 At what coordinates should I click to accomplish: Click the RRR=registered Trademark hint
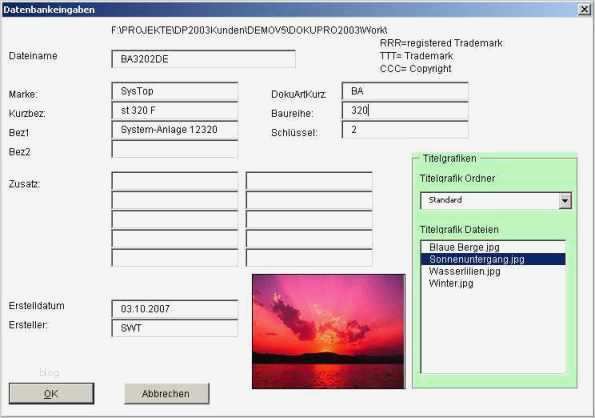pyautogui.click(x=441, y=43)
